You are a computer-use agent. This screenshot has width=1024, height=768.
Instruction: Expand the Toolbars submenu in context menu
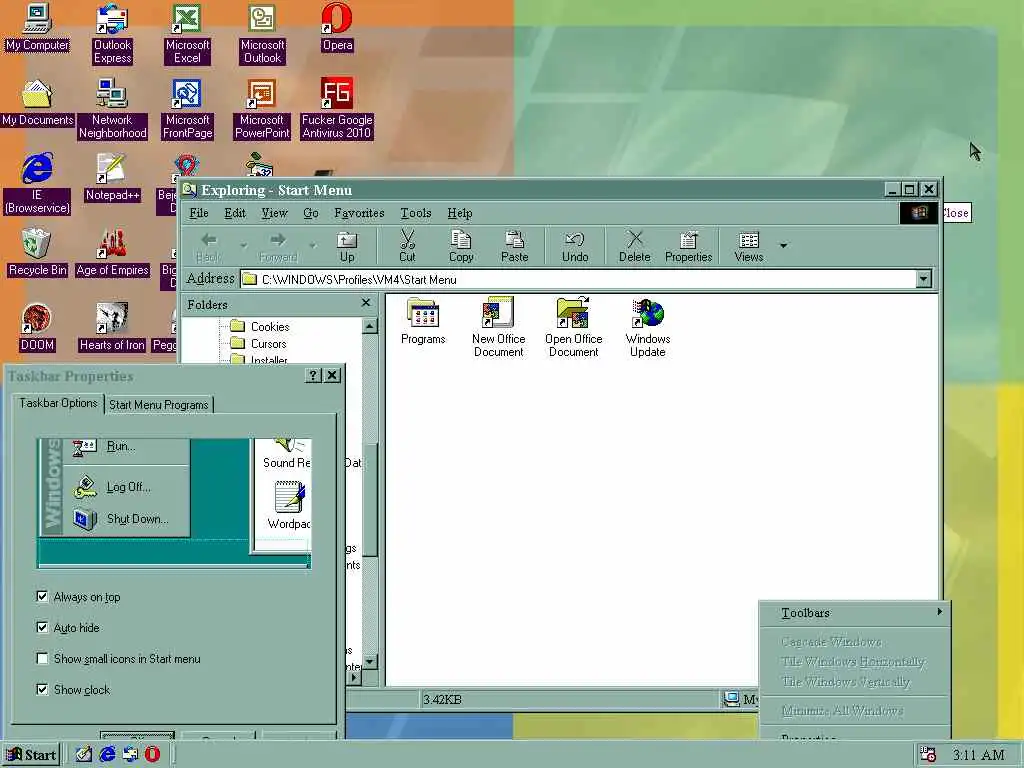tap(854, 613)
